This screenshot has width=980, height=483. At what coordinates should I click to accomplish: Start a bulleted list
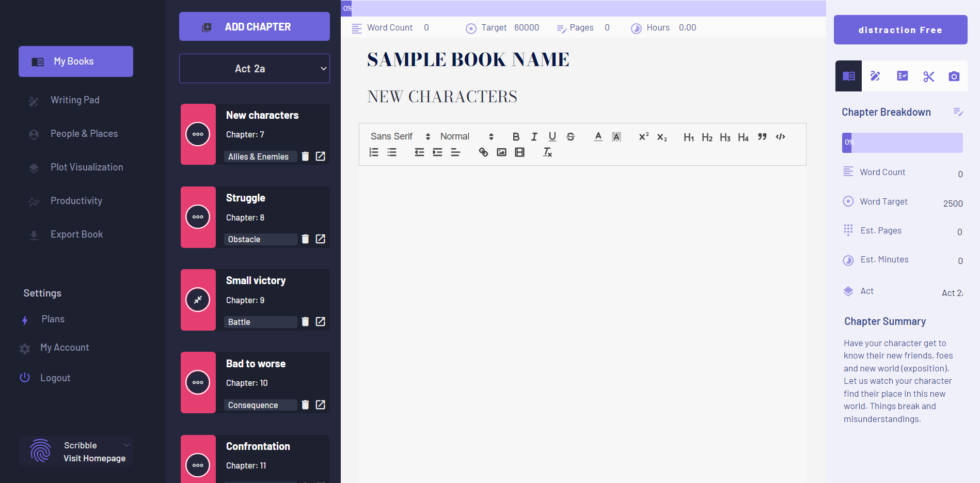pyautogui.click(x=392, y=152)
